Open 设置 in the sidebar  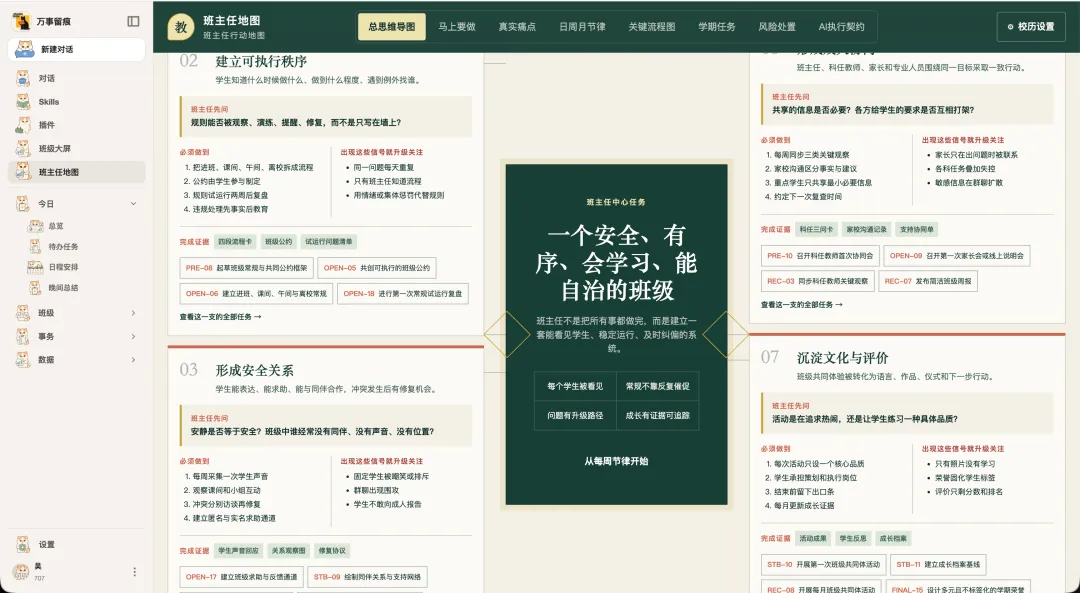point(76,544)
